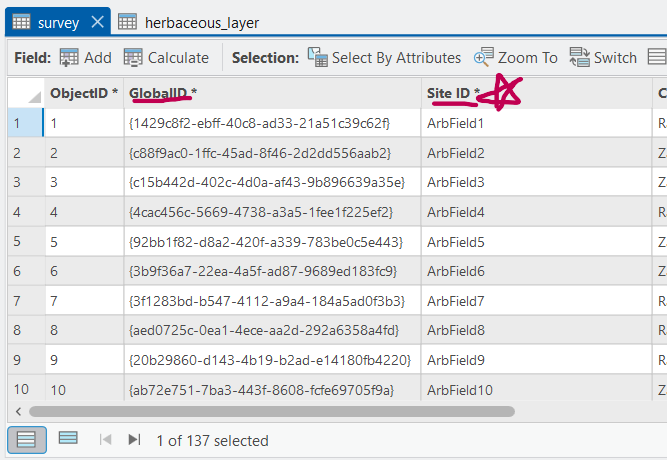Switch the current selection
This screenshot has width=667, height=460.
coord(603,58)
